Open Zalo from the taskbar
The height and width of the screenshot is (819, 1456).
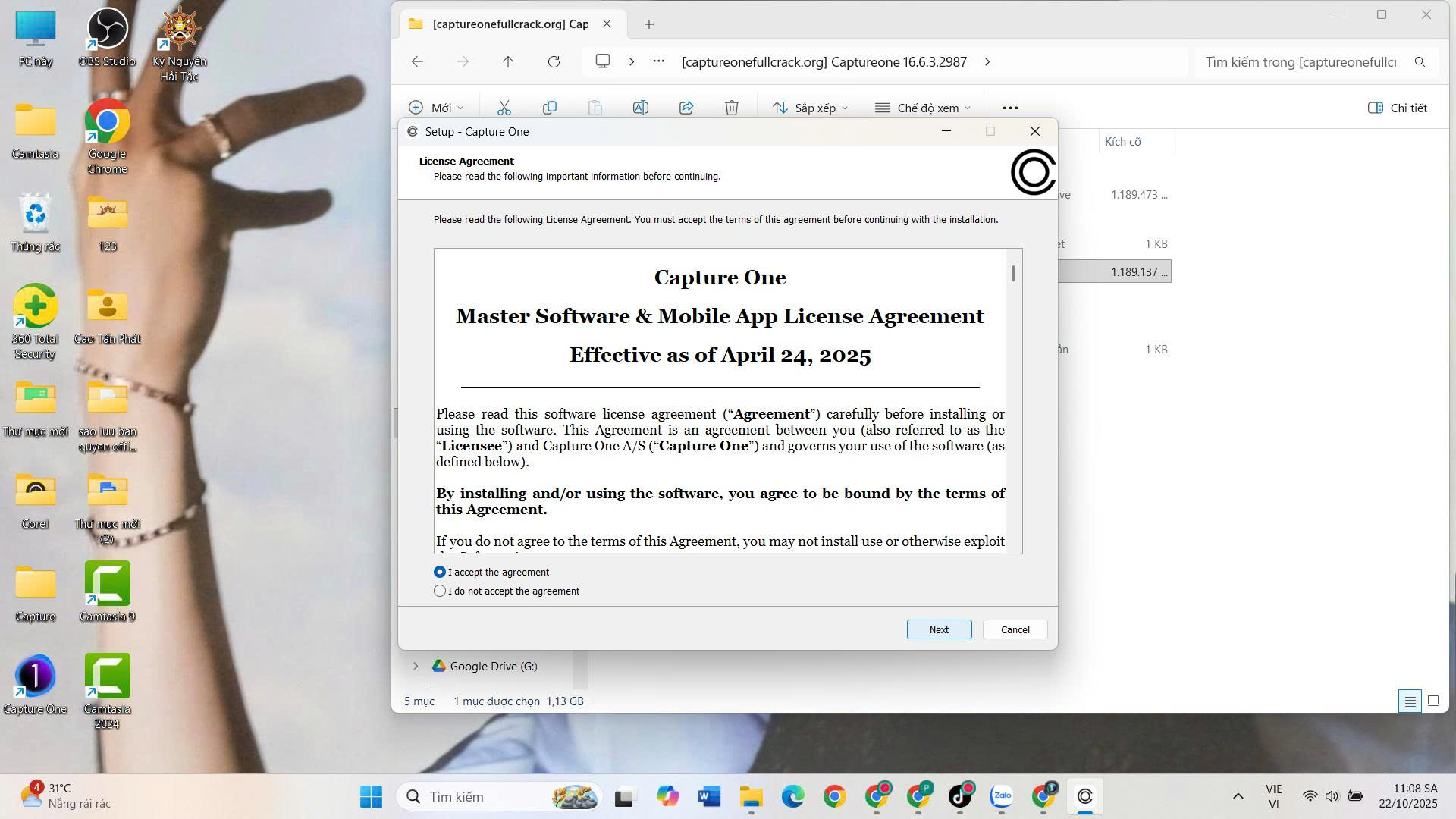tap(1002, 796)
